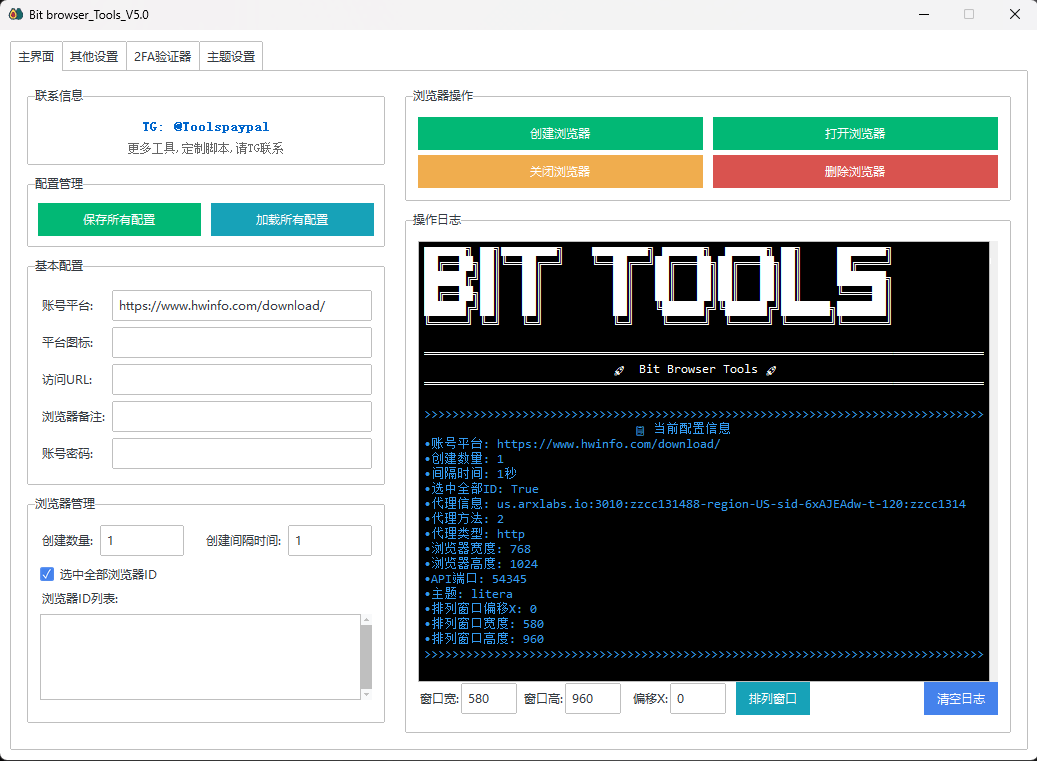Click the app icon in title bar
The height and width of the screenshot is (761, 1037).
point(16,15)
